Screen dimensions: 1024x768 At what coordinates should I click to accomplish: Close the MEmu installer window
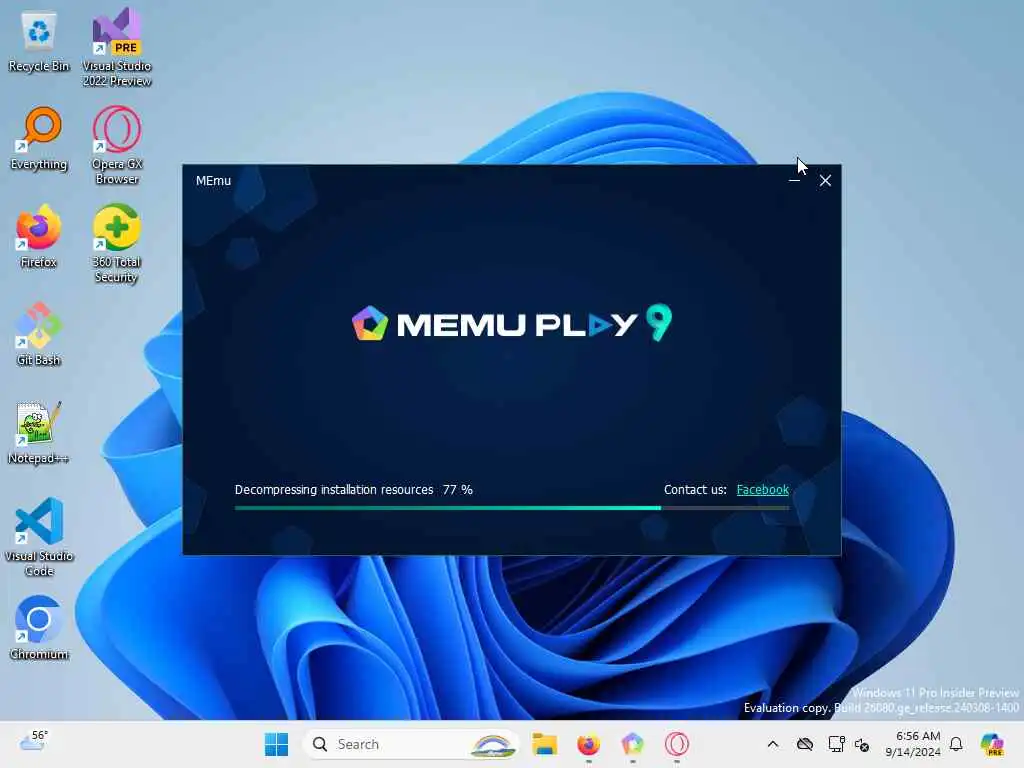pyautogui.click(x=825, y=180)
